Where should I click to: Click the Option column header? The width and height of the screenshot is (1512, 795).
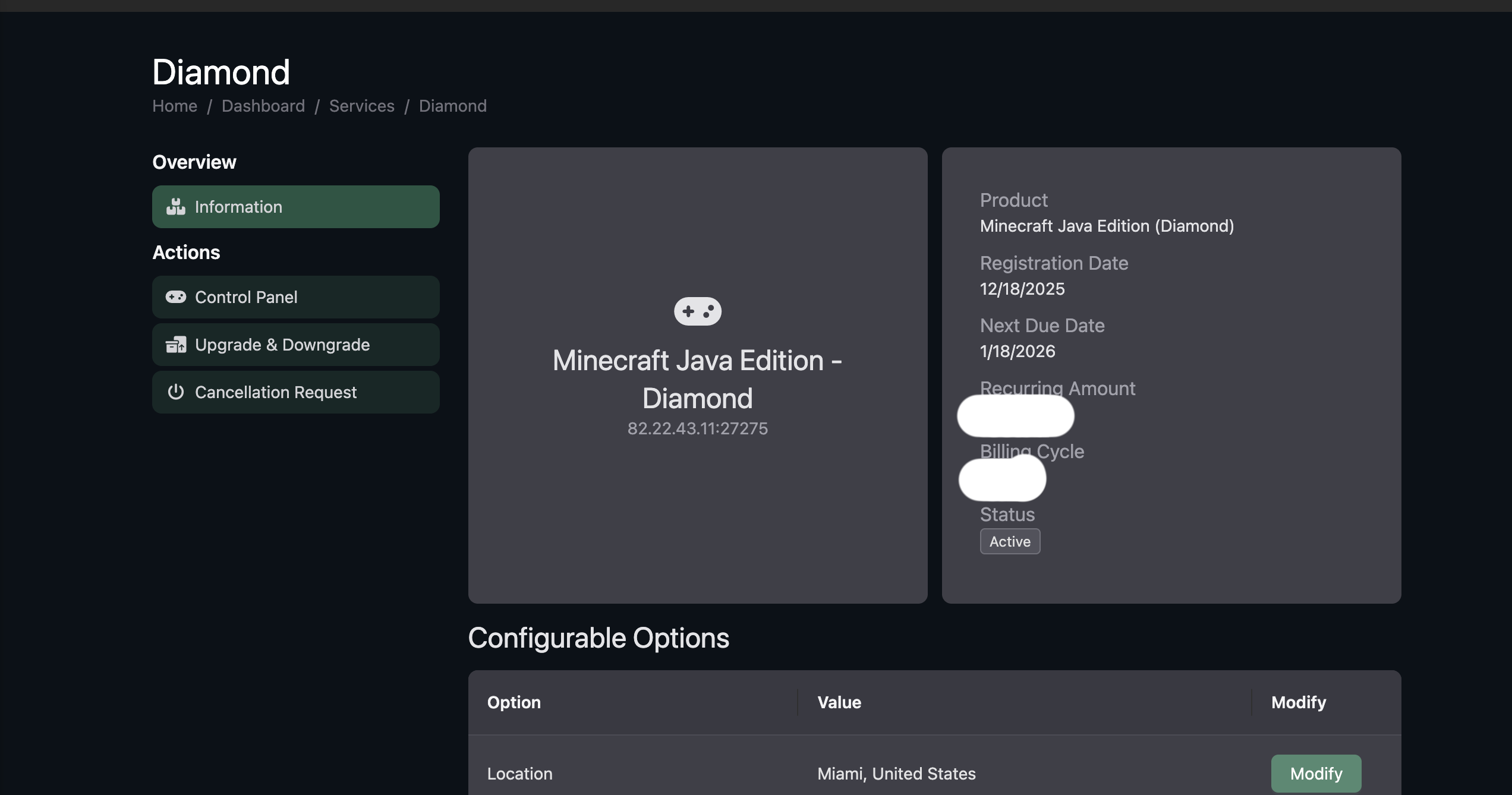click(x=514, y=702)
